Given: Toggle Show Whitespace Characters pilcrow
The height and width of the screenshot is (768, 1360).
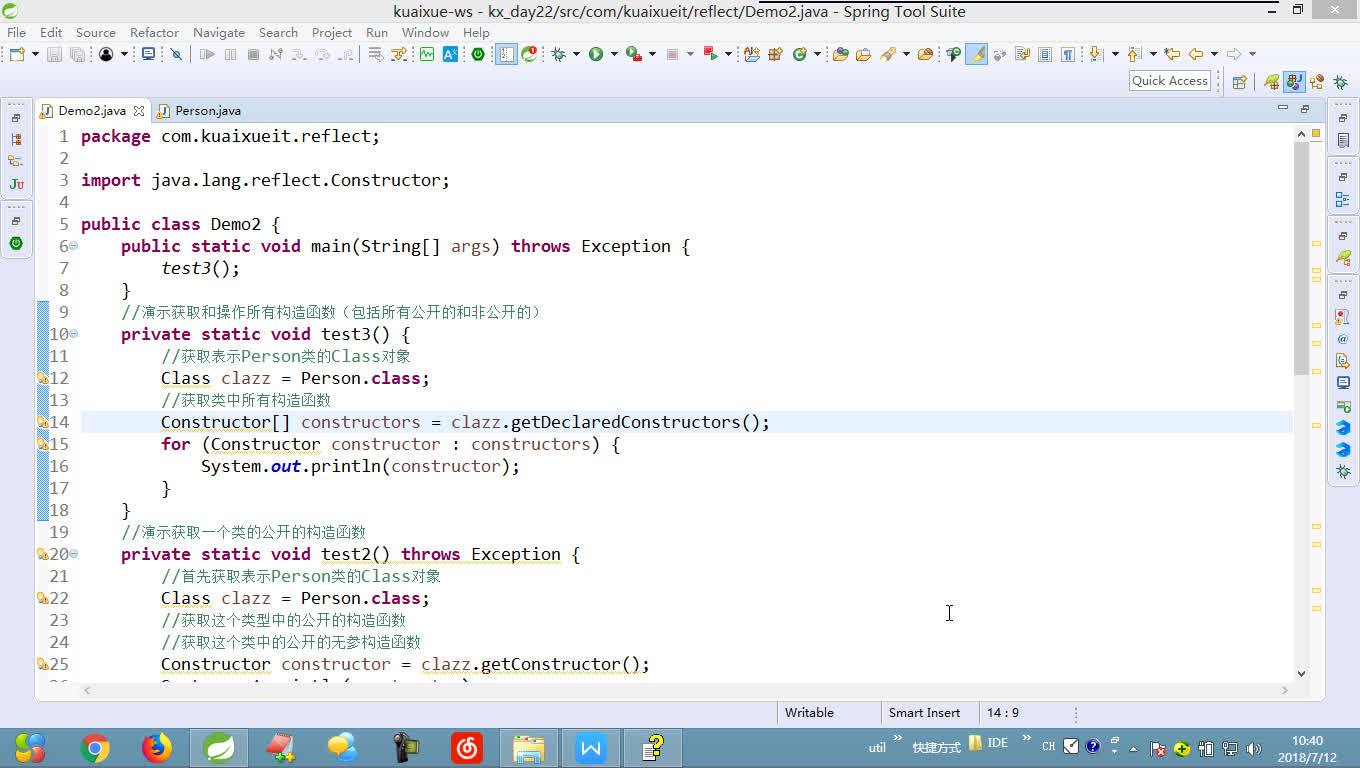Looking at the screenshot, I should 1068,54.
